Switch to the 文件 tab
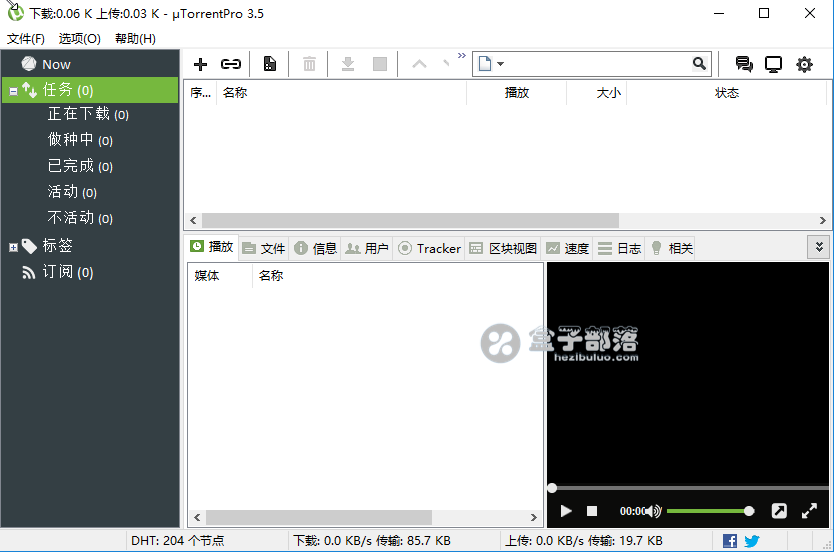 264,248
